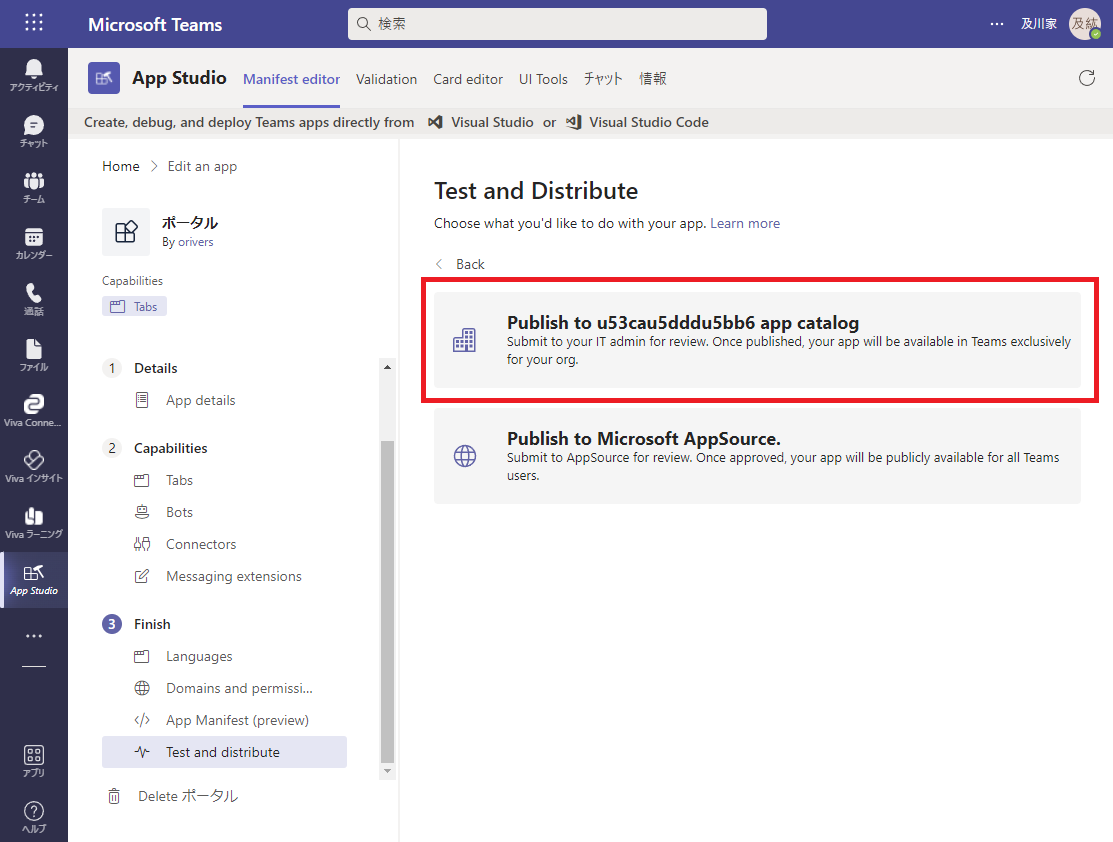
Task: Switch to the Validation tab
Action: [386, 79]
